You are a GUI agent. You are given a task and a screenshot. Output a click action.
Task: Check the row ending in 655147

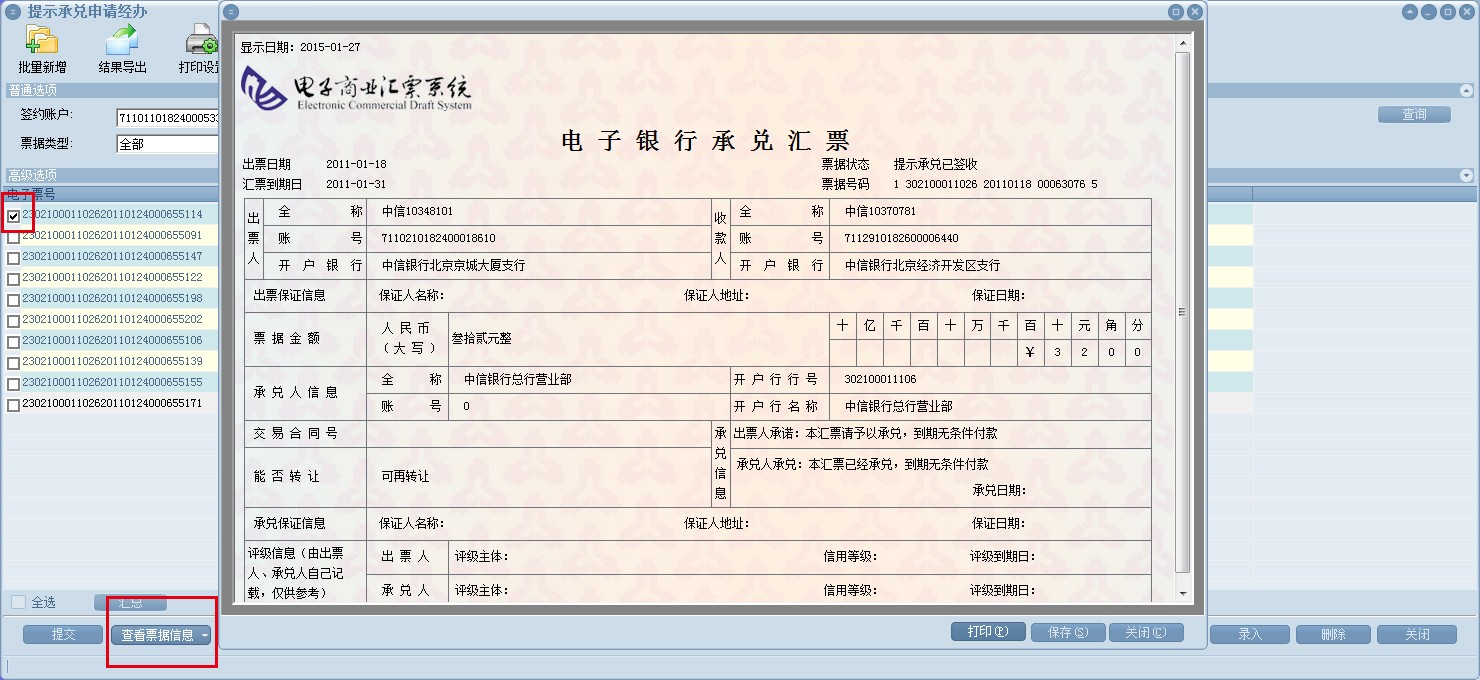tap(13, 258)
